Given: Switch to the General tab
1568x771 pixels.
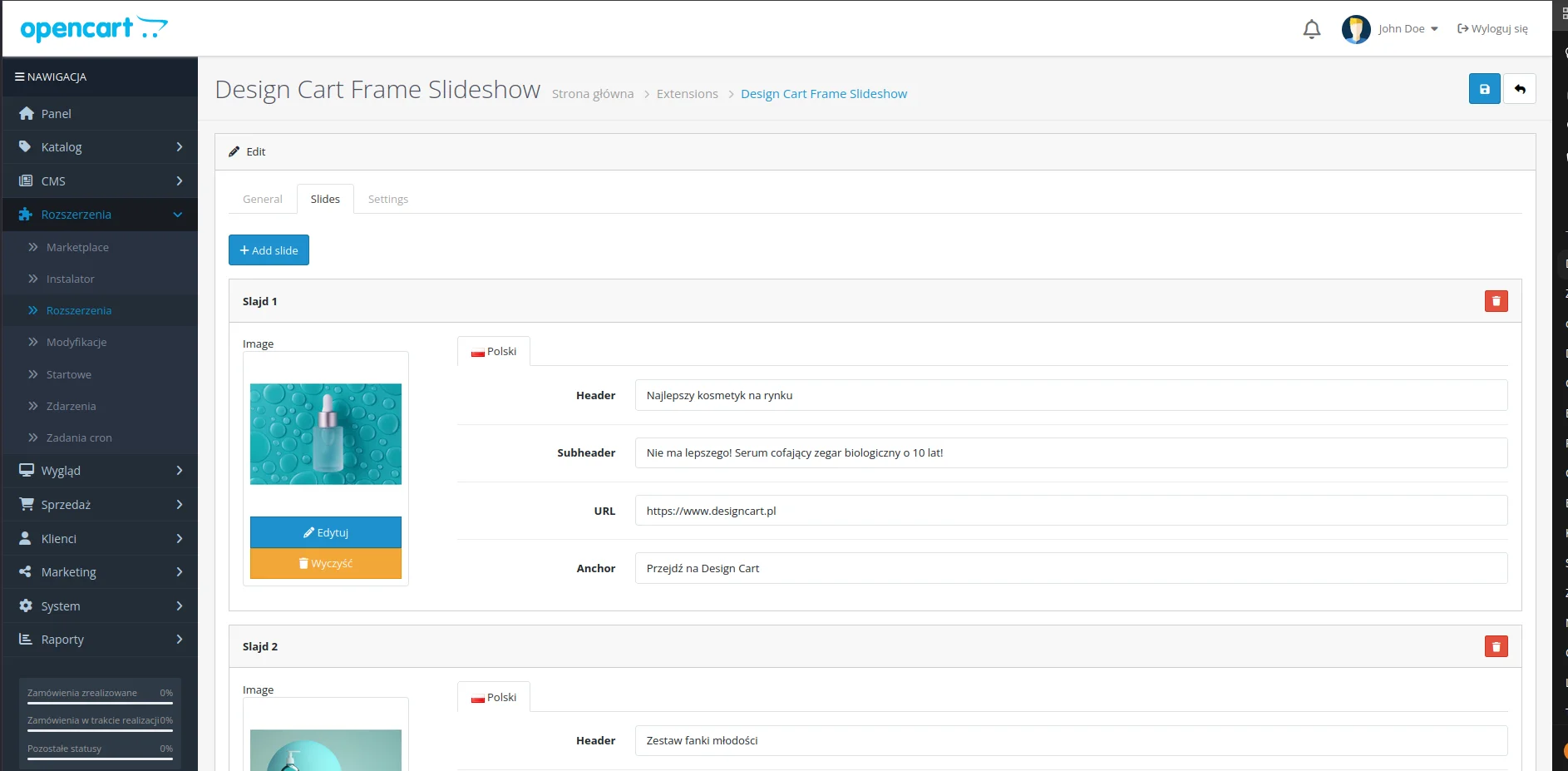Looking at the screenshot, I should point(262,200).
